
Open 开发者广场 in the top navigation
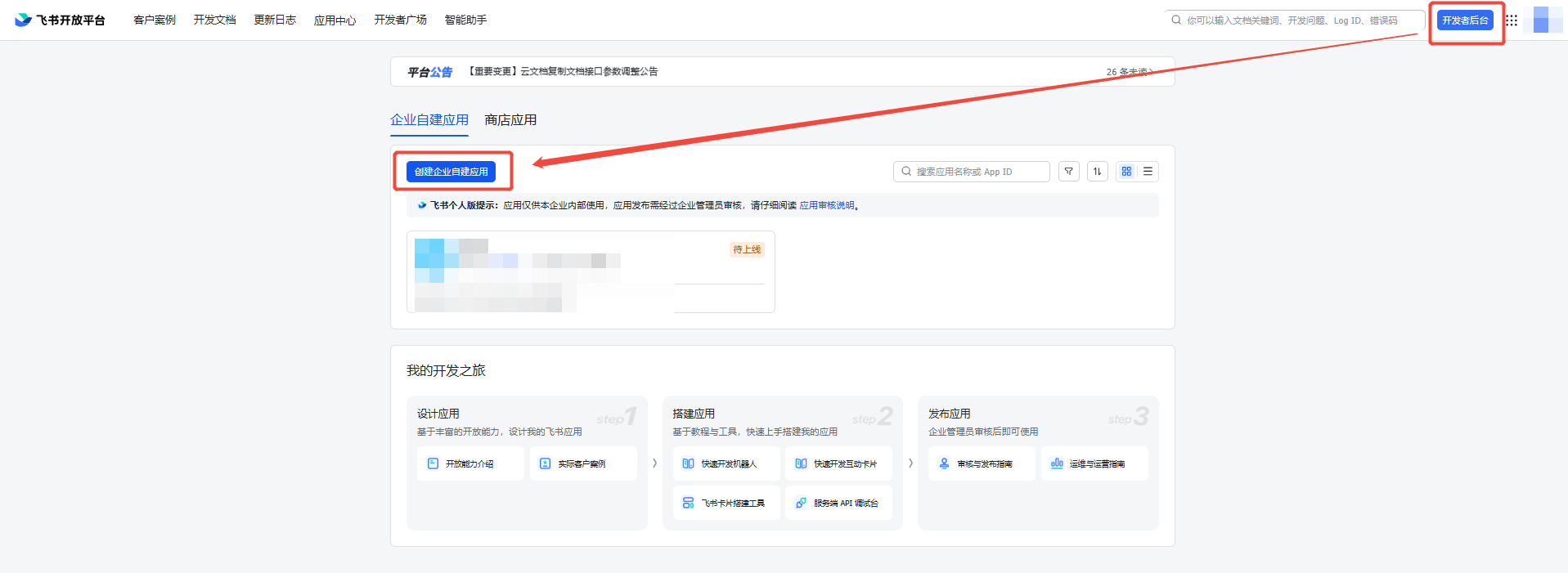click(x=400, y=20)
